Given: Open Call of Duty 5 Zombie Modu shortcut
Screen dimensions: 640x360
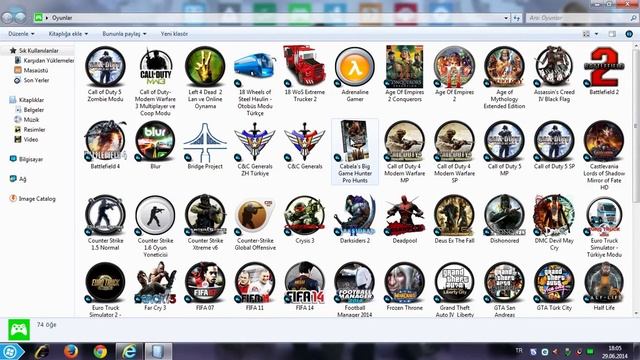Looking at the screenshot, I should tap(105, 67).
